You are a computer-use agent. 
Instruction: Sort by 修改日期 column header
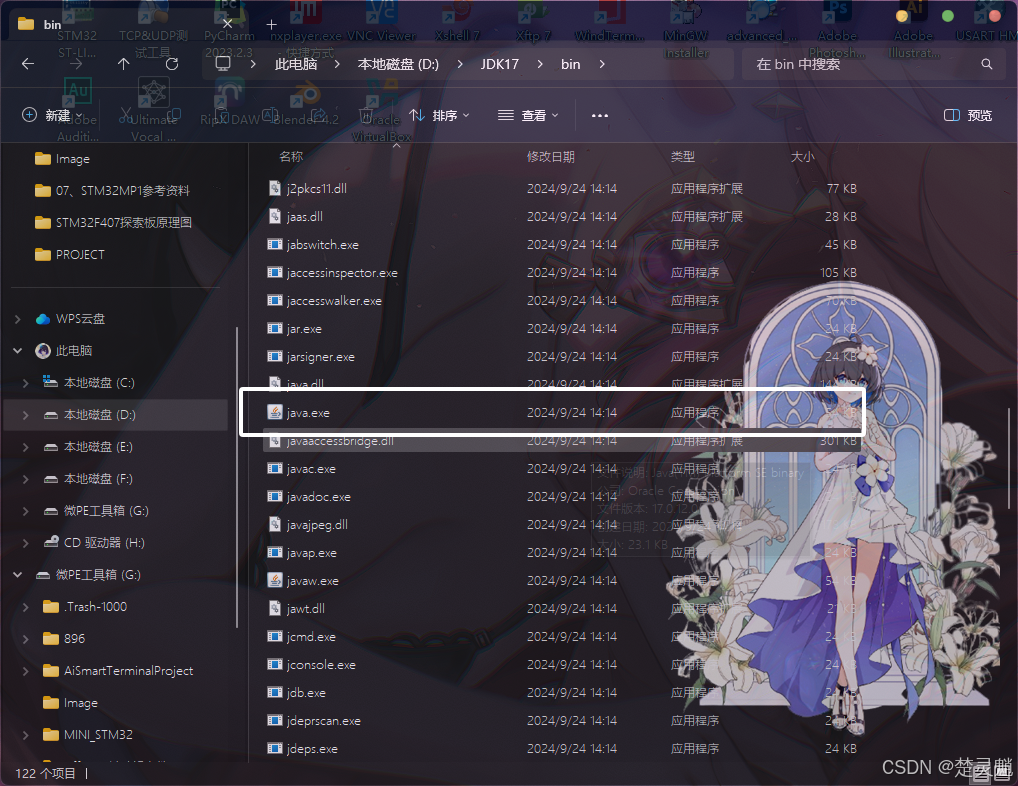551,156
